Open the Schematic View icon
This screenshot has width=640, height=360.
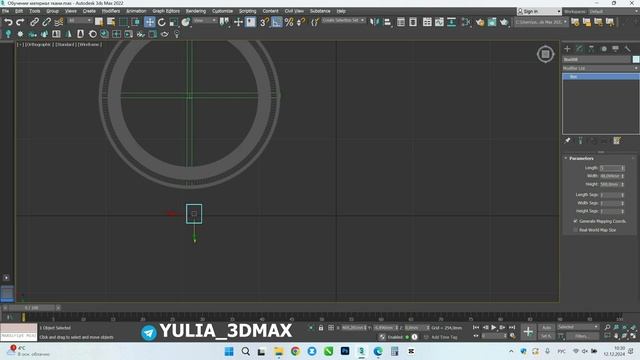(451, 22)
